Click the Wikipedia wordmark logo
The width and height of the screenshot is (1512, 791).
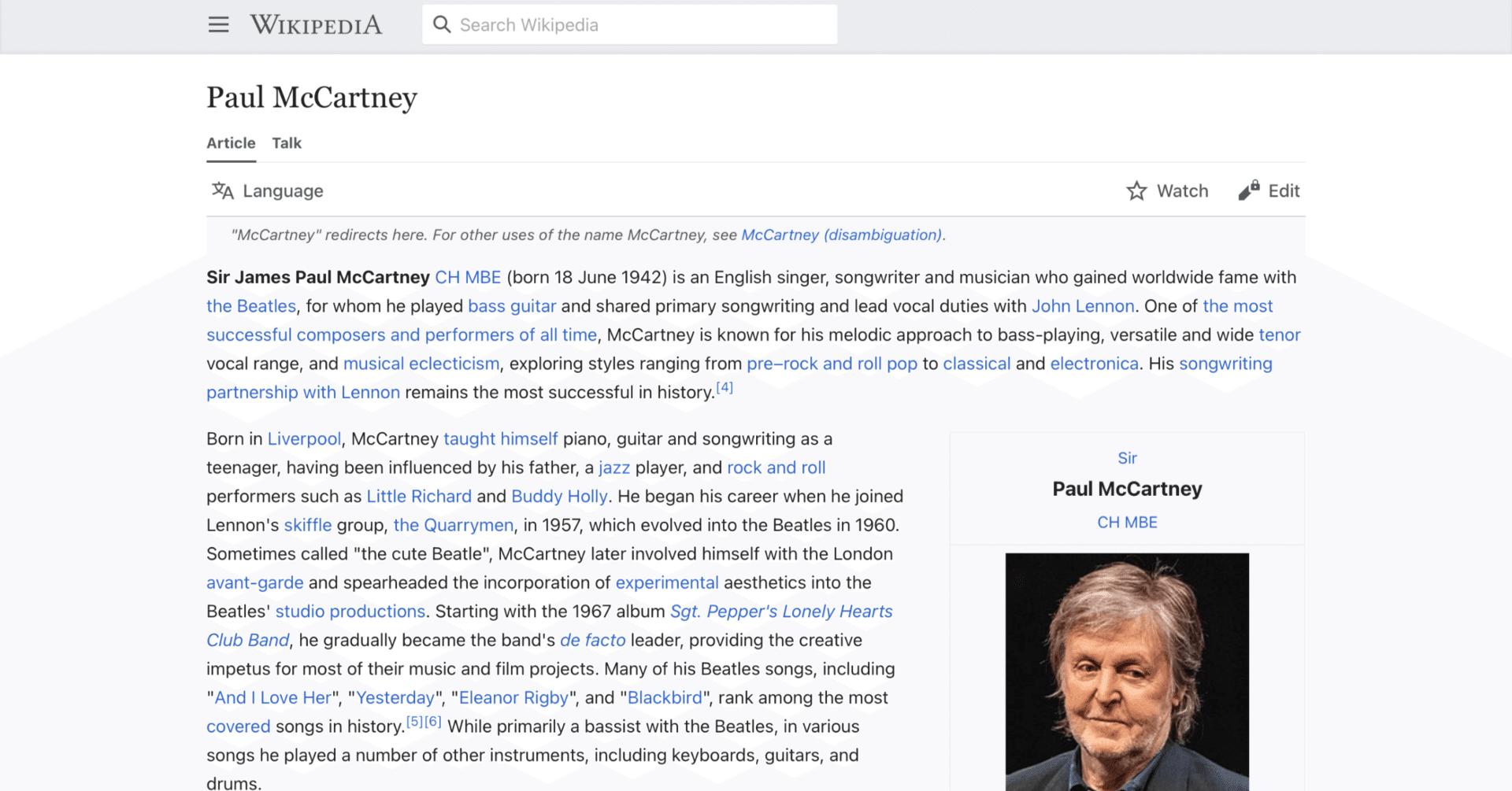(x=316, y=24)
